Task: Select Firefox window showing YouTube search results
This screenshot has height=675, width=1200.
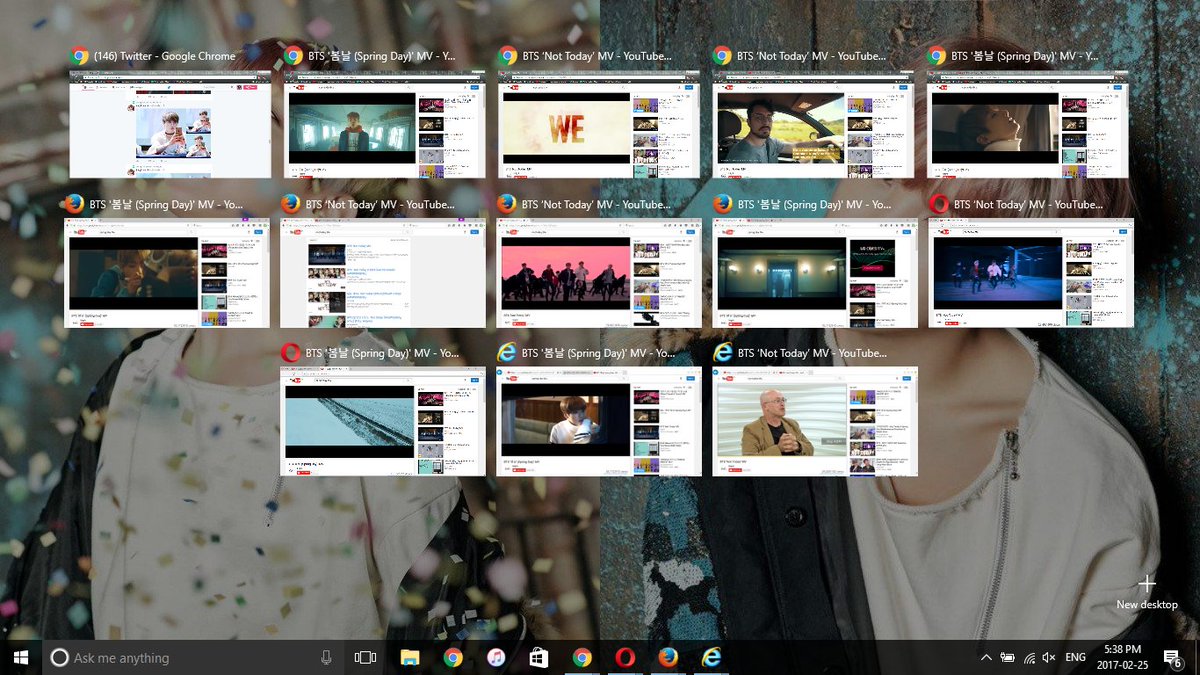Action: 383,273
